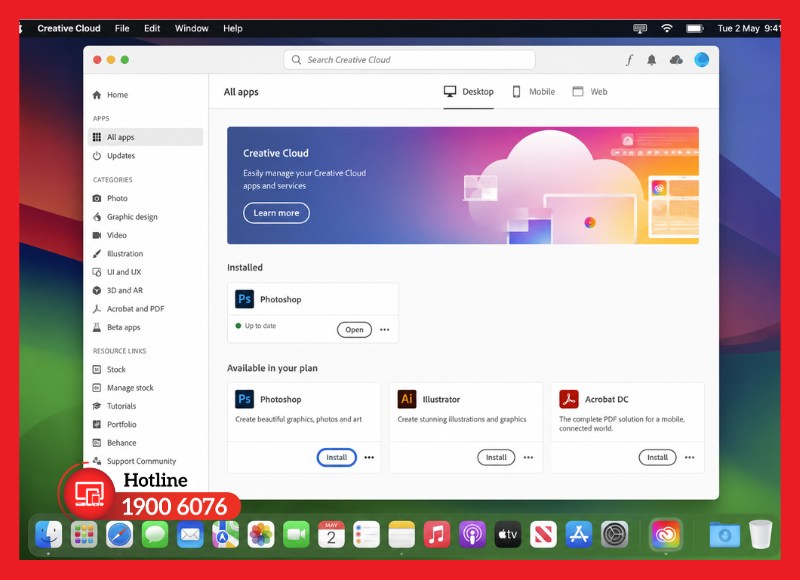Select the Acrobat and PDF category
Viewport: 800px width, 580px height.
pos(128,309)
